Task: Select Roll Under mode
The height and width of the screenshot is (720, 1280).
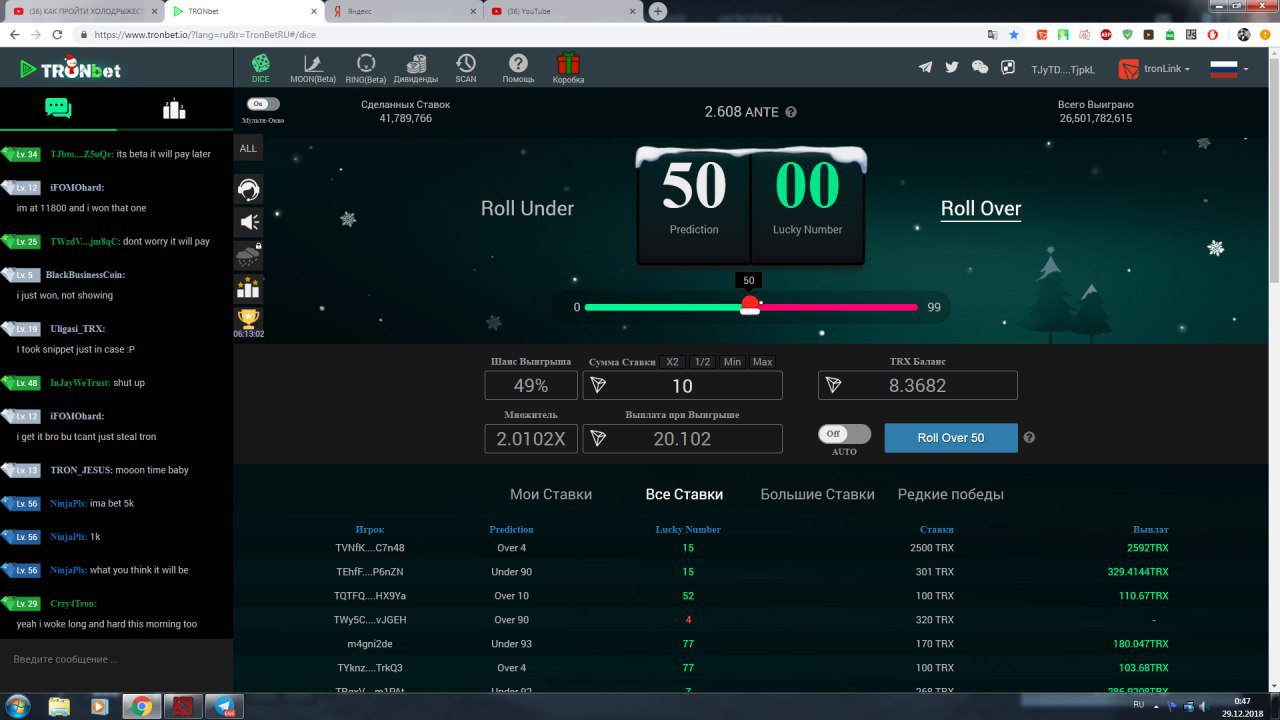Action: (527, 208)
